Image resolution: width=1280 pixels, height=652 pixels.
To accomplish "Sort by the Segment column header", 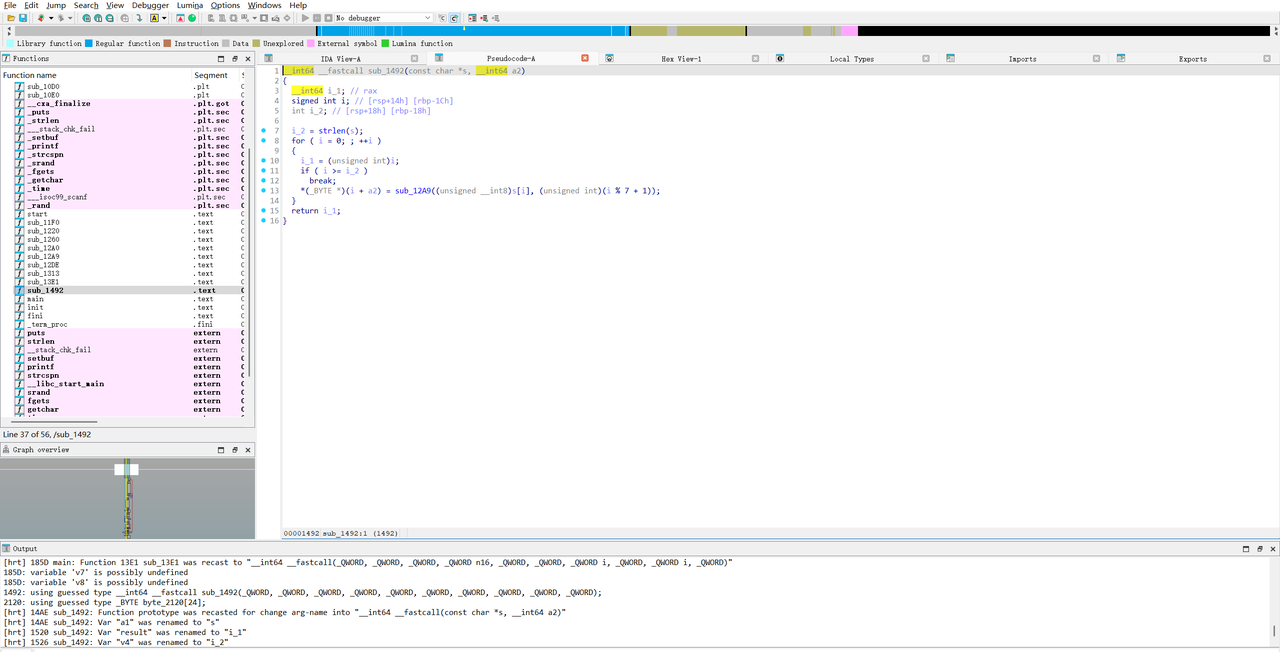I will click(210, 75).
